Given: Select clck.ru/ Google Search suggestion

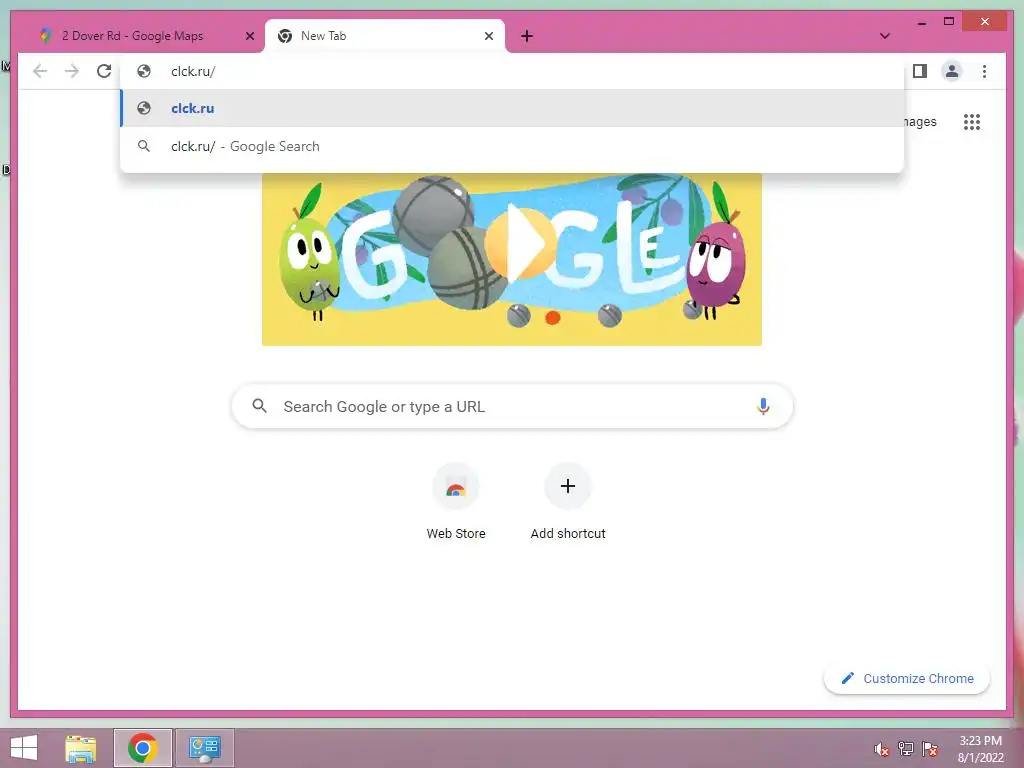Looking at the screenshot, I should pos(512,146).
